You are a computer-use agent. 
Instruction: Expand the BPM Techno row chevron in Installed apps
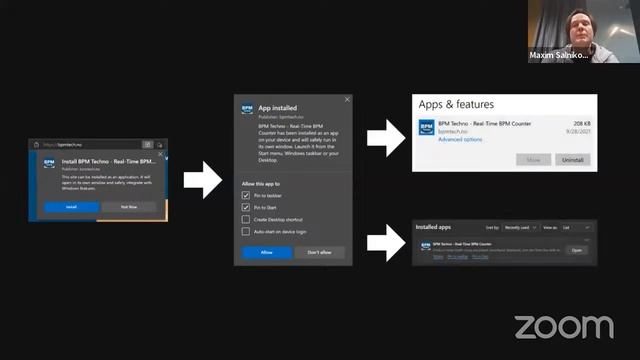tap(587, 240)
